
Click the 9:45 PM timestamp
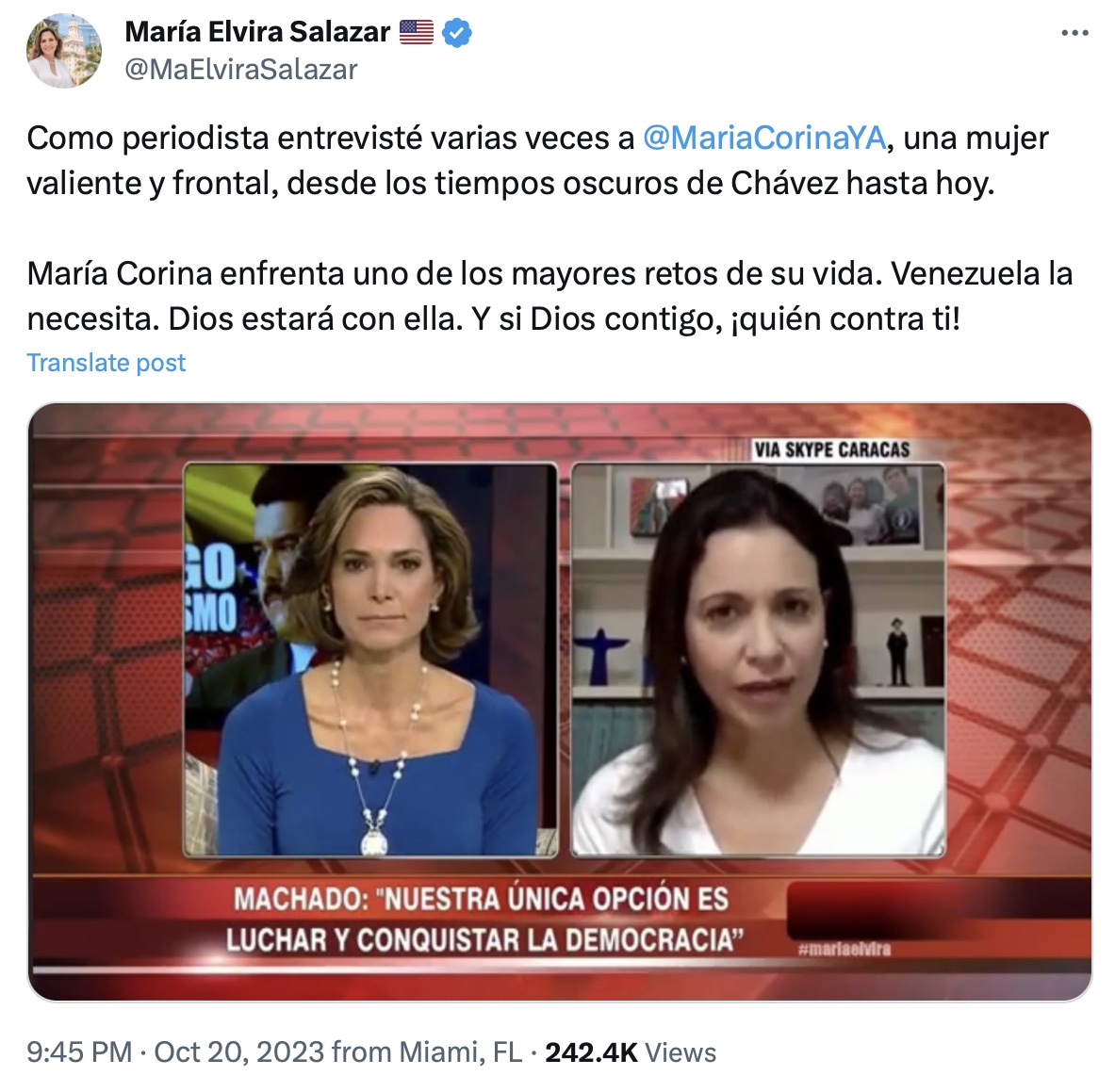(x=79, y=1052)
